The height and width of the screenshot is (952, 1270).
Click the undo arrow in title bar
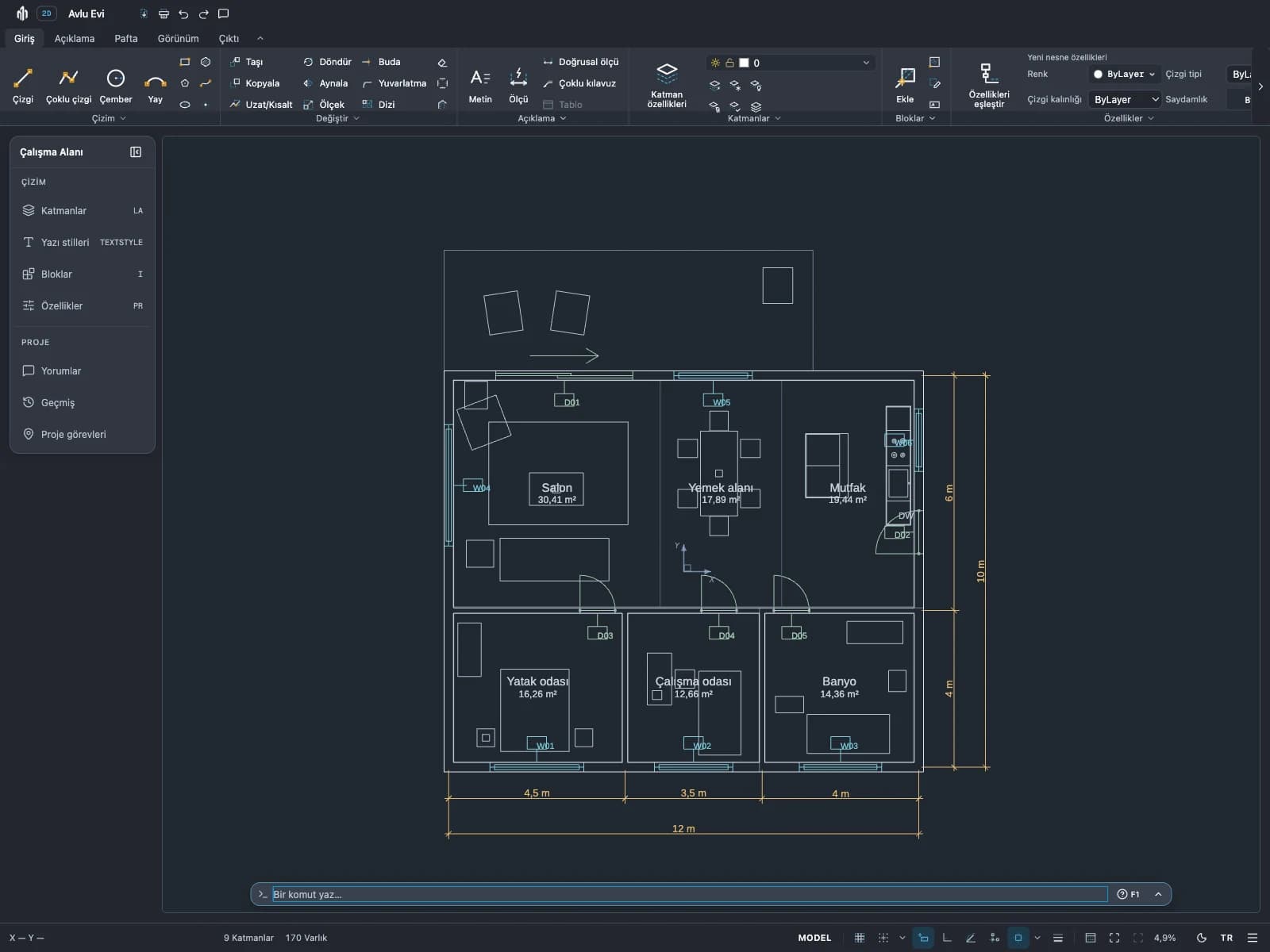(x=183, y=14)
